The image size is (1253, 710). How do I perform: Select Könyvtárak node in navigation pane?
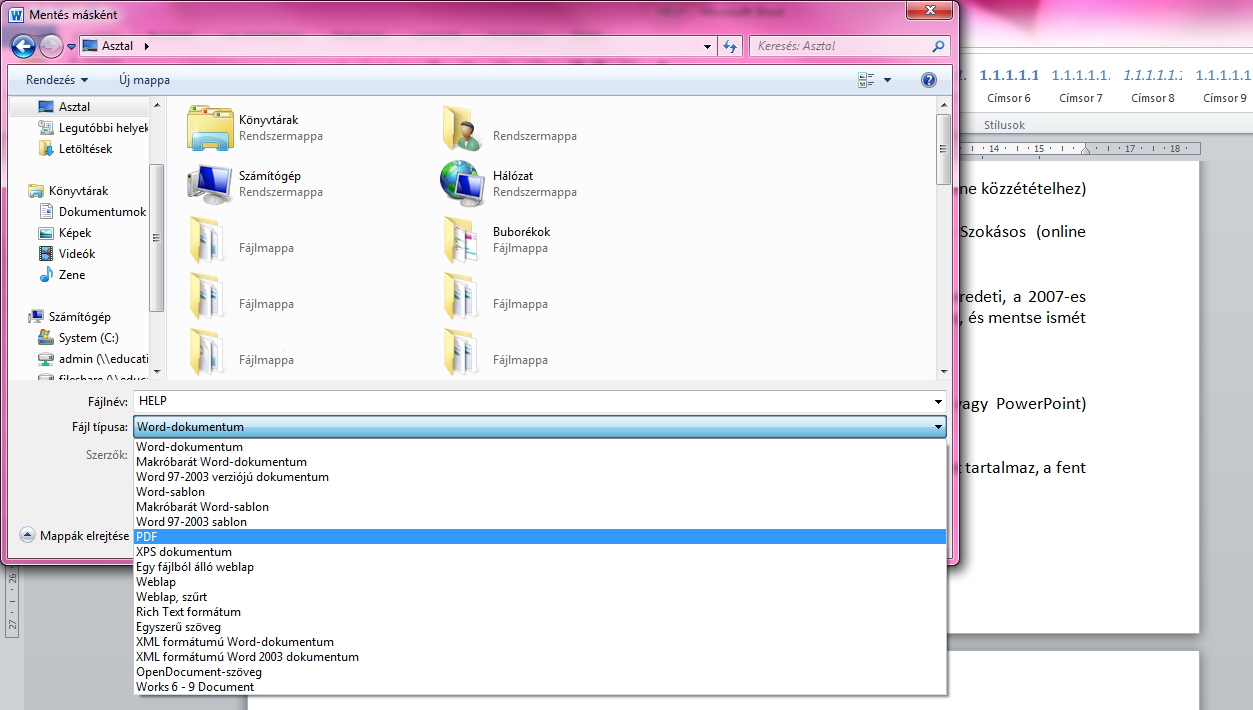click(x=68, y=191)
